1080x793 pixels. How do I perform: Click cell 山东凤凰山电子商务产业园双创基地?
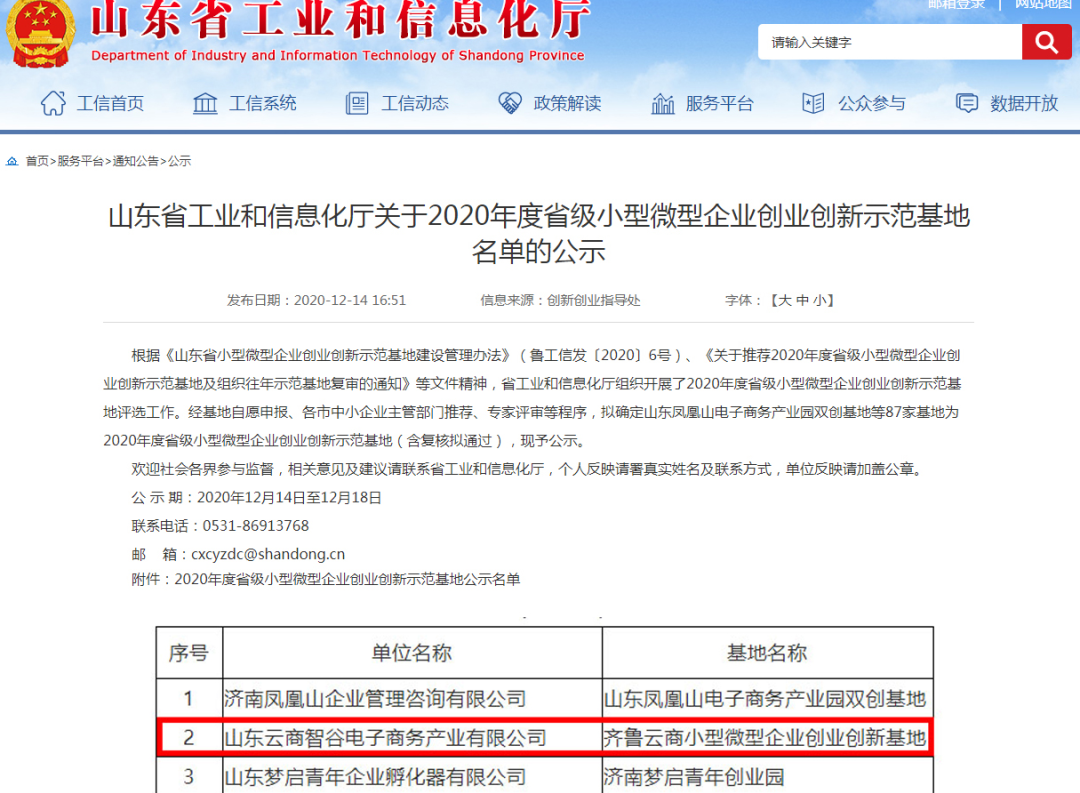pyautogui.click(x=765, y=699)
